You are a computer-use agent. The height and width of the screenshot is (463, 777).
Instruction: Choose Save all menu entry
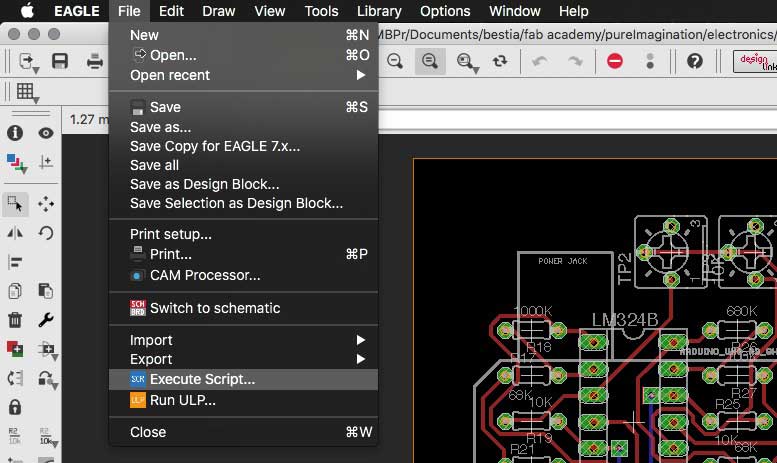(x=243, y=165)
